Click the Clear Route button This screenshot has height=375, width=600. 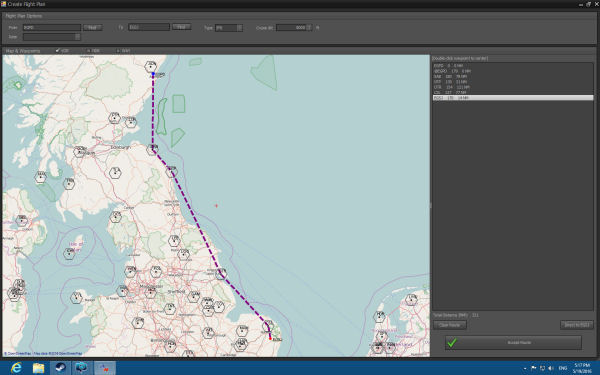click(450, 325)
